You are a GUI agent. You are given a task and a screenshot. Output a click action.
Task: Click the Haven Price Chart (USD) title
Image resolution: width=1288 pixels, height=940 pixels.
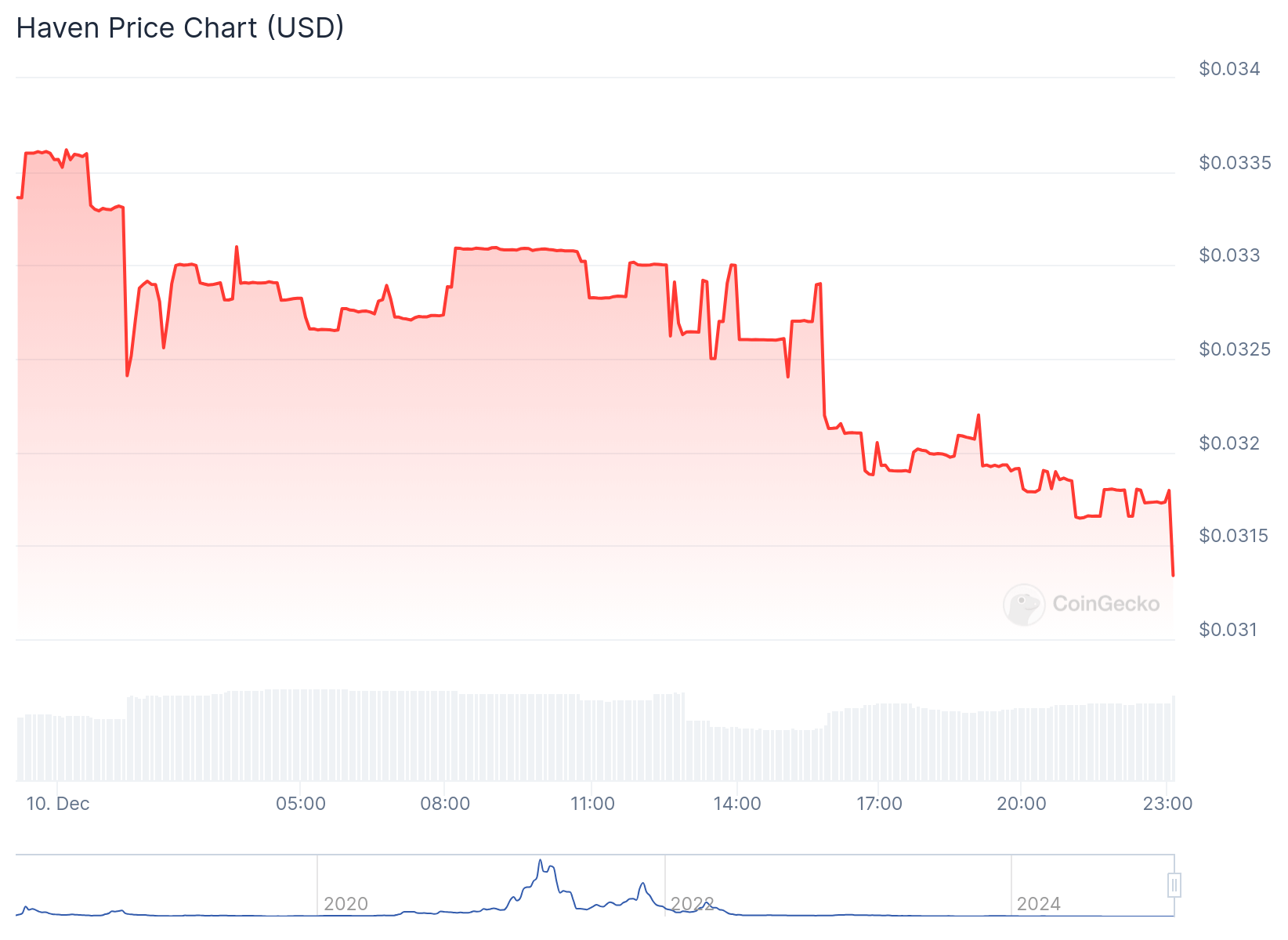(180, 28)
